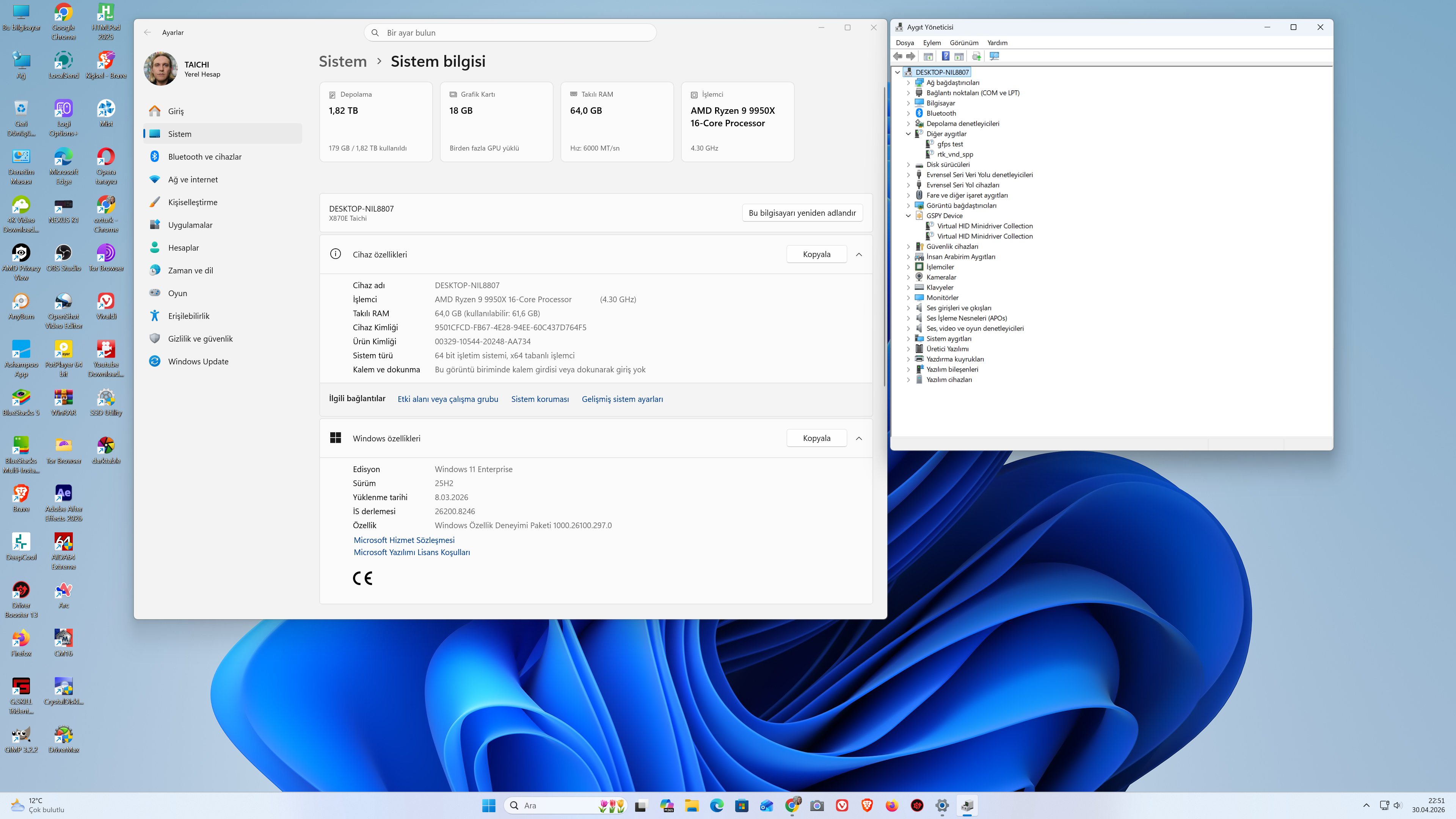Collapse the GSPY Device node arrow

(908, 216)
